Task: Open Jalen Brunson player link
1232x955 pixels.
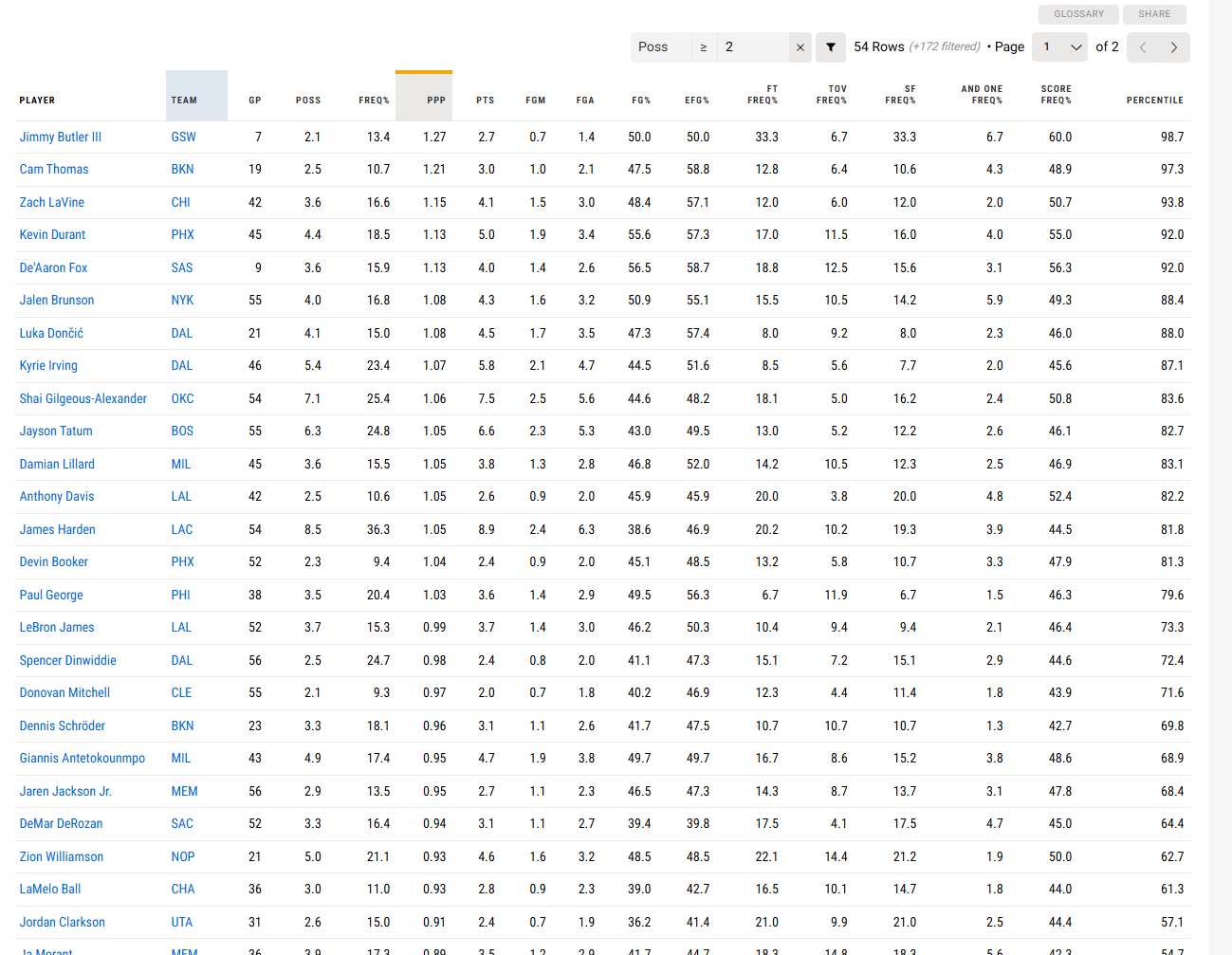Action: [57, 301]
